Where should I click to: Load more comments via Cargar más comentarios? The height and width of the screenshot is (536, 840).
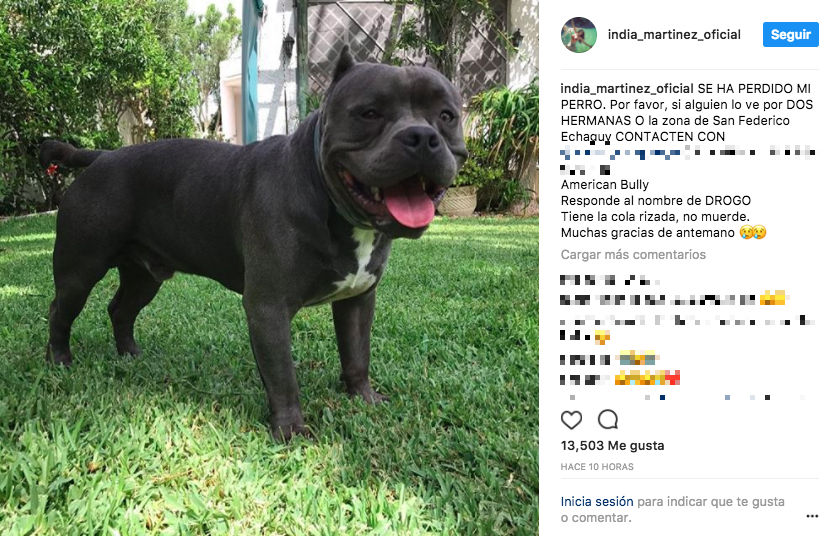tap(633, 255)
